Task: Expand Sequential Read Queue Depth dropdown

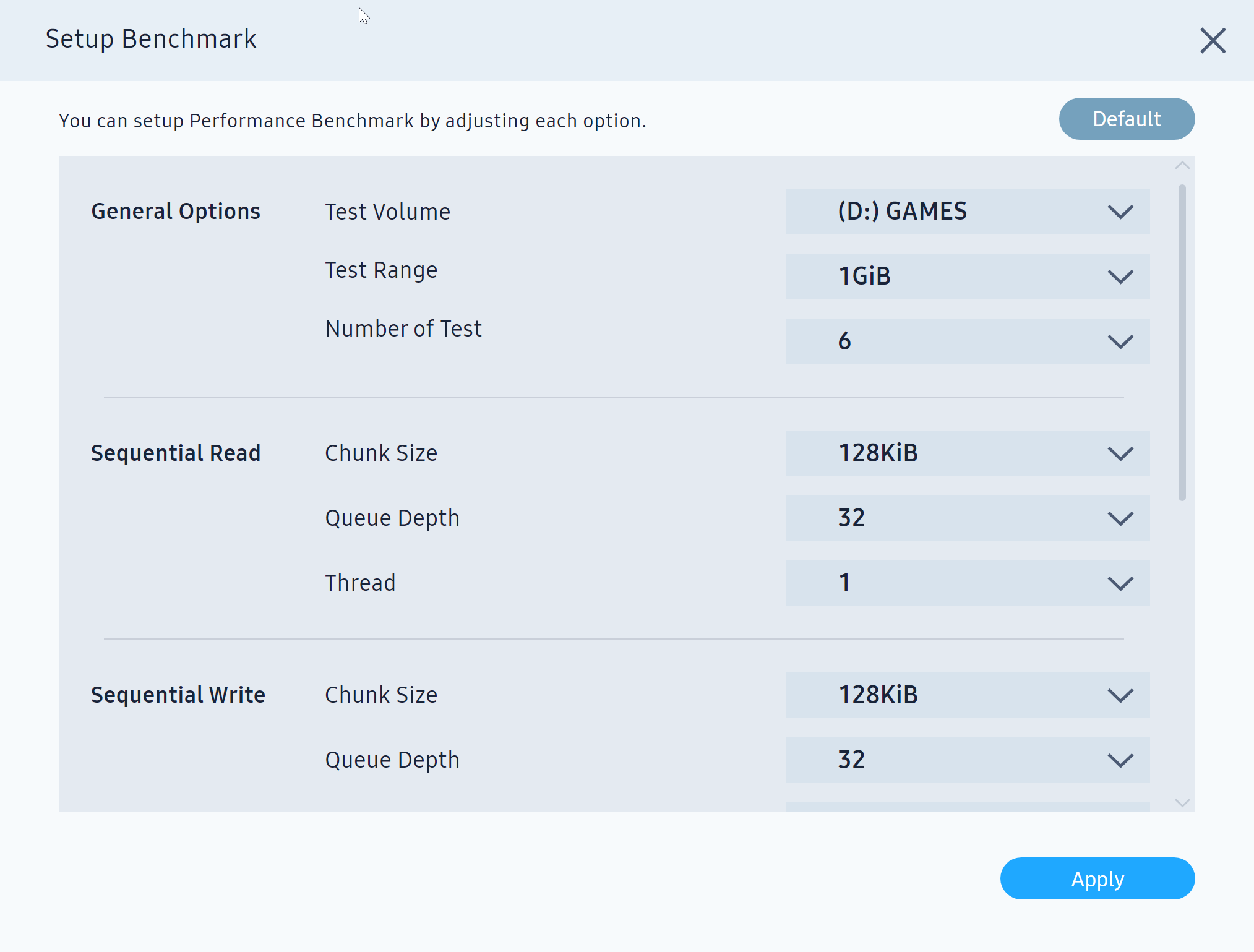Action: [x=967, y=518]
